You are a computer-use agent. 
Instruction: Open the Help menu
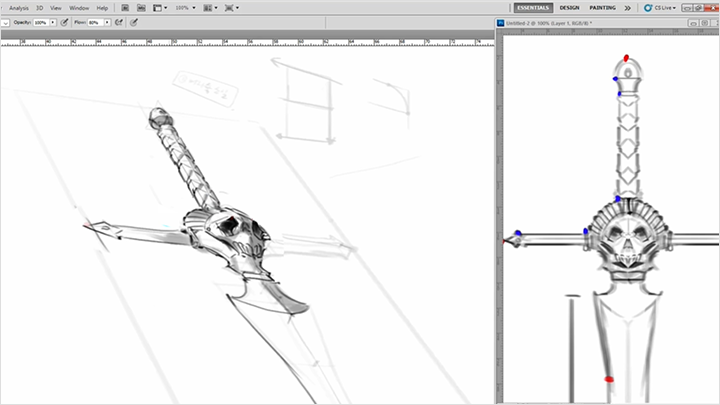[102, 8]
